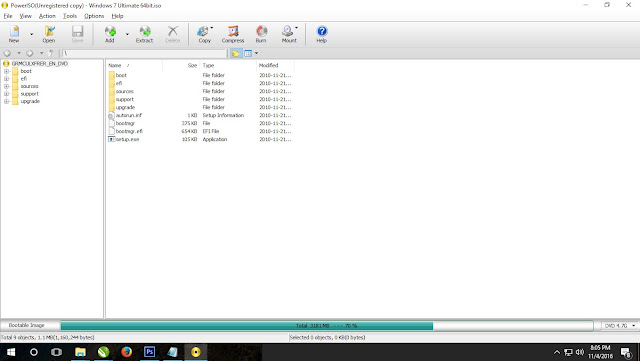Open the dropdown arrow next to Add
640x361 pixels.
(127, 34)
